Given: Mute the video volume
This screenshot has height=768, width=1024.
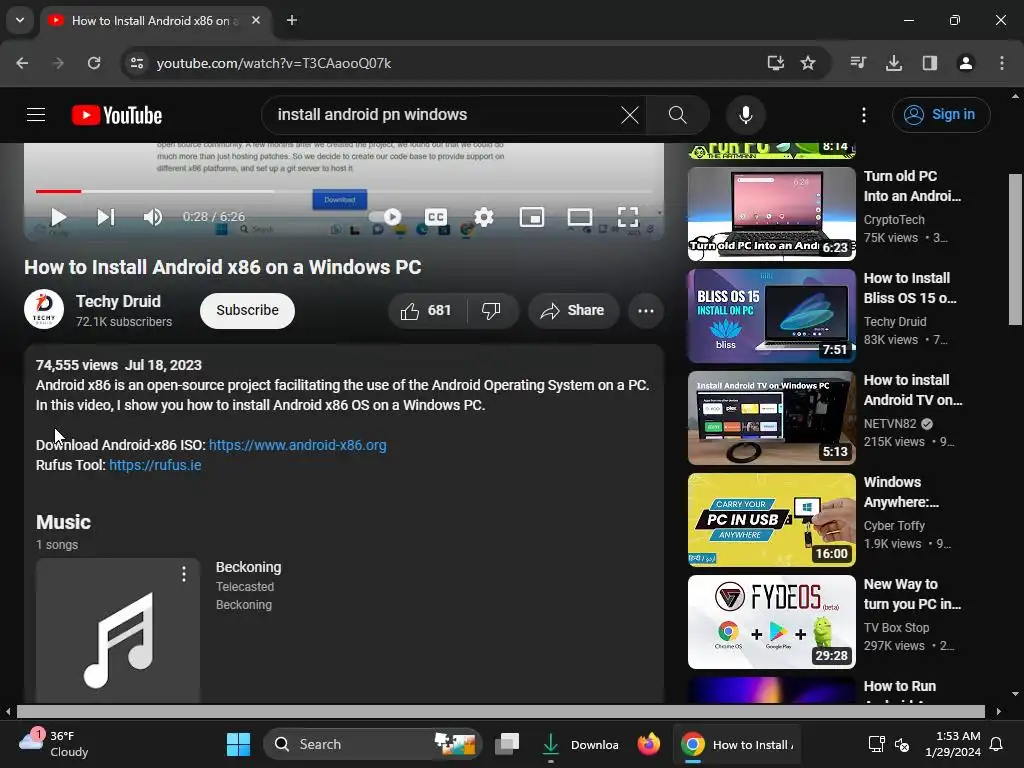Looking at the screenshot, I should pos(152,217).
